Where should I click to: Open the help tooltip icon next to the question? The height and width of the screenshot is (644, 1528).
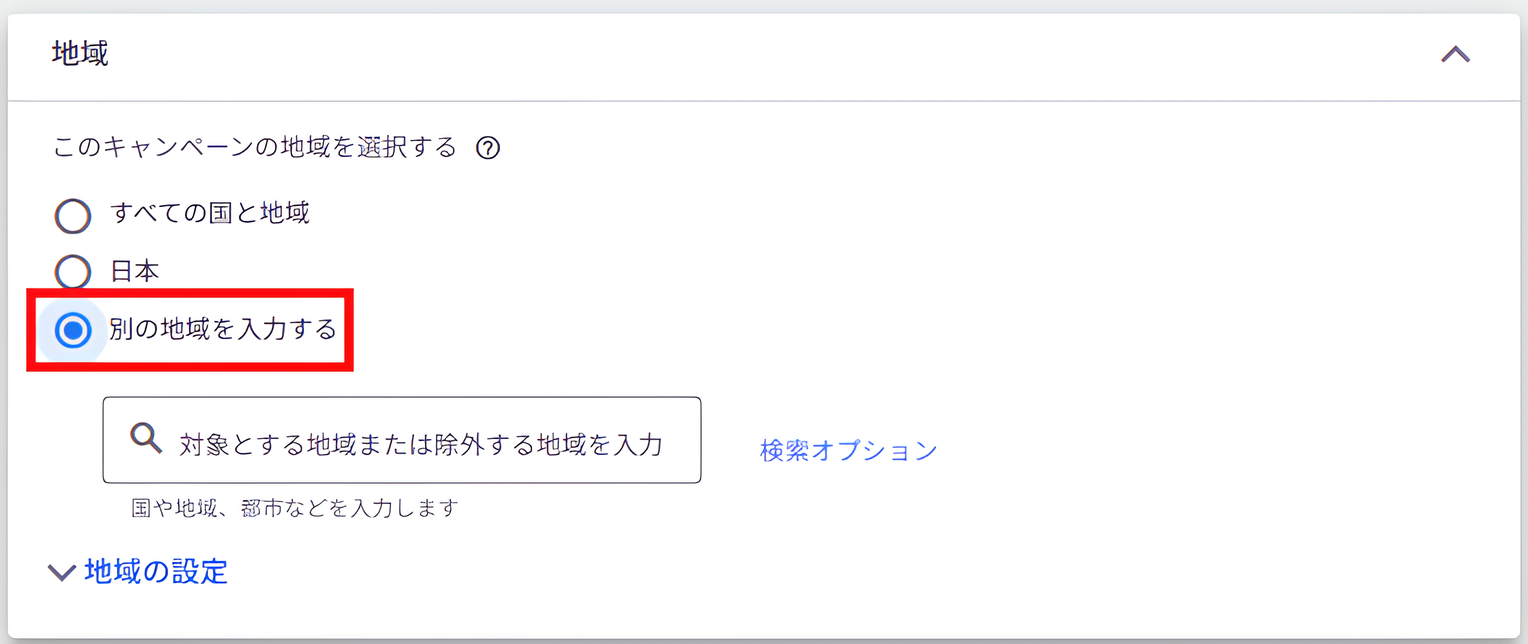(x=490, y=147)
